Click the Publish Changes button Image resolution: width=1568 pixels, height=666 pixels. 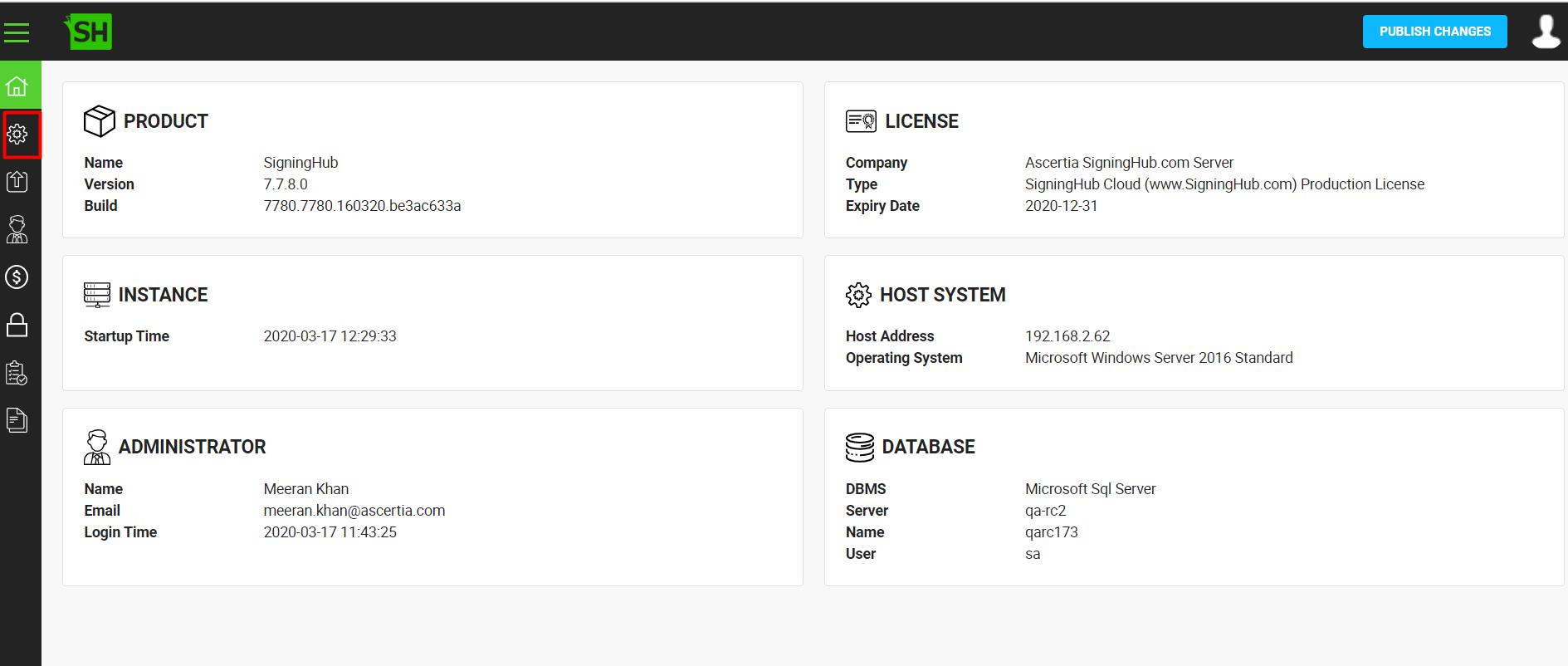pyautogui.click(x=1434, y=32)
